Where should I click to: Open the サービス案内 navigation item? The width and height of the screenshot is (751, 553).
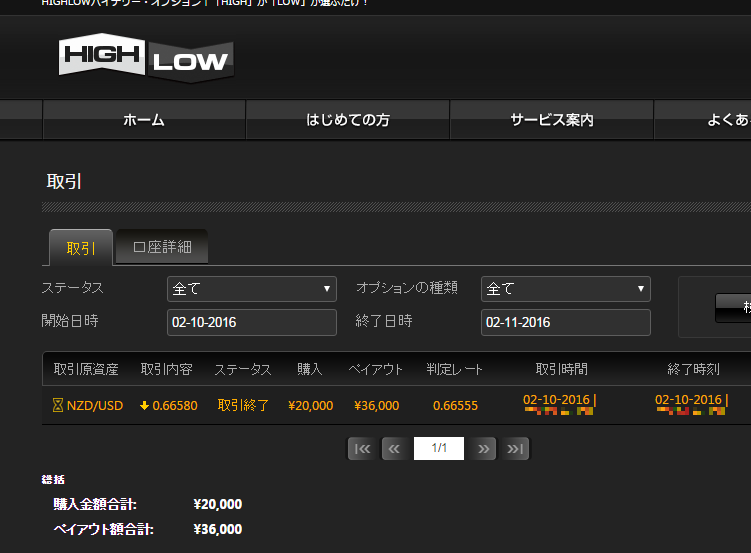(x=552, y=120)
